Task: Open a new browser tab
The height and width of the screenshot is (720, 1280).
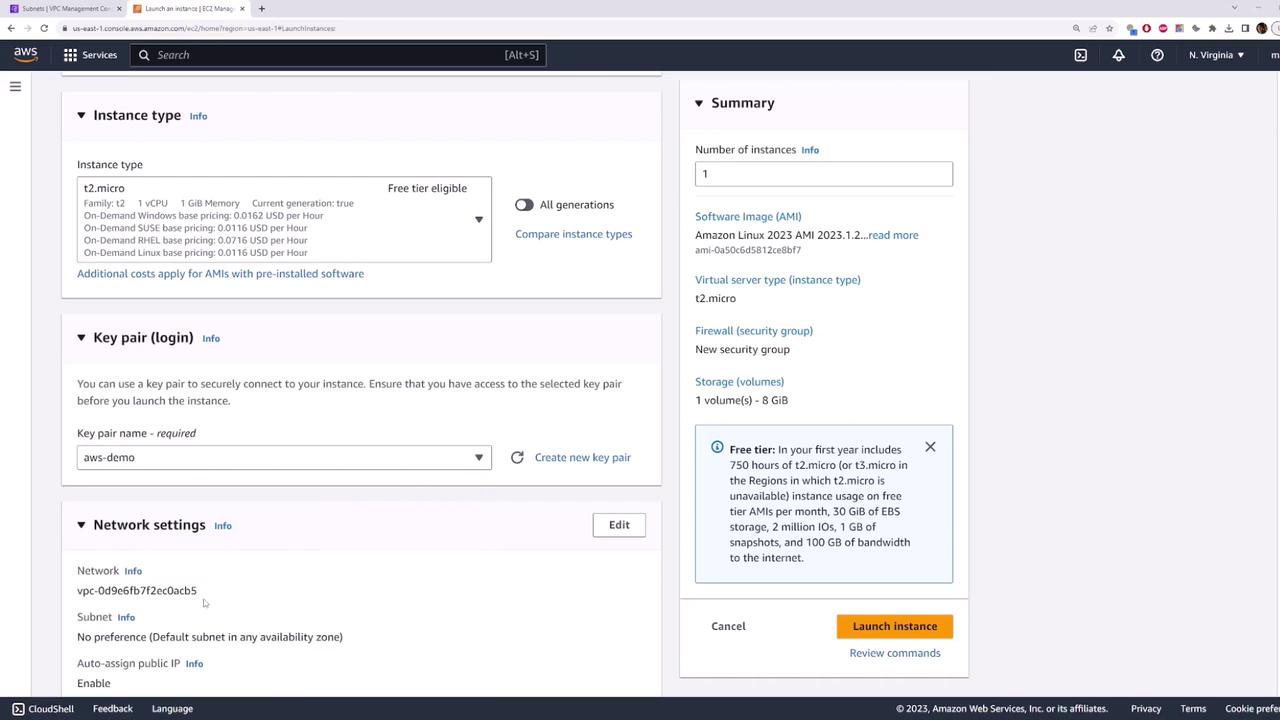Action: point(261,9)
